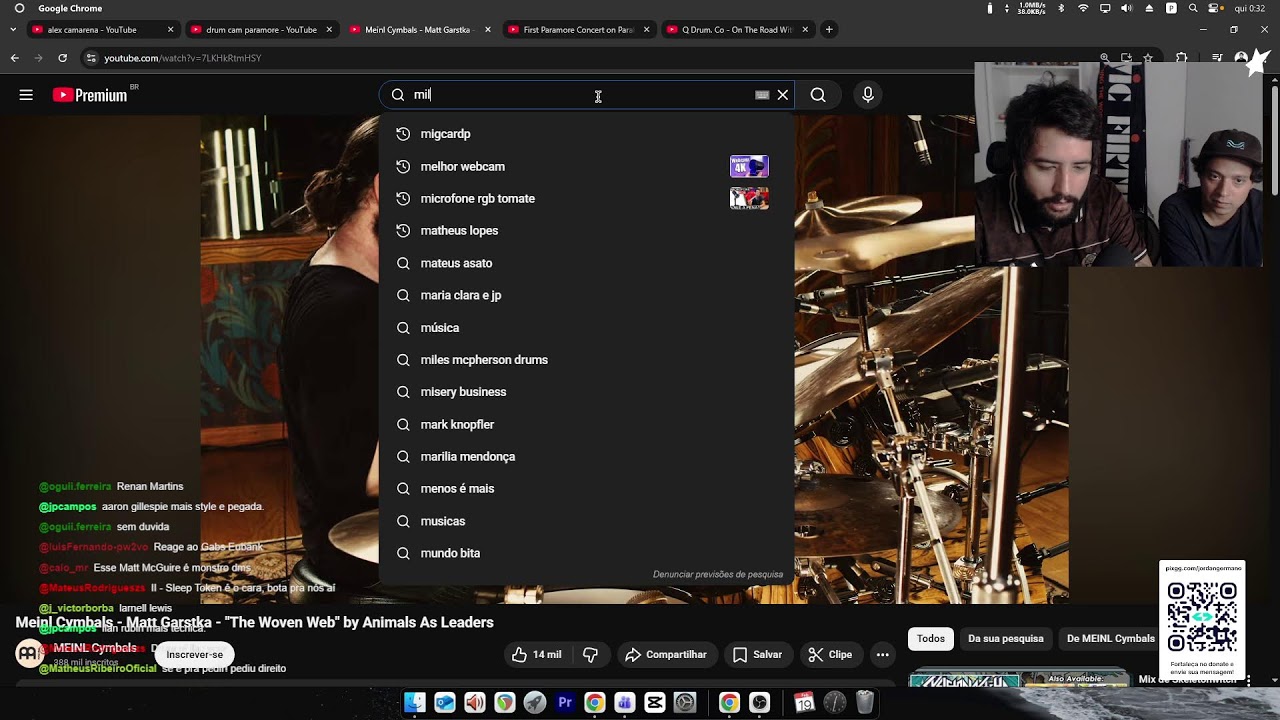
Task: Expand the Chrome tab search dropdown
Action: [x=12, y=30]
